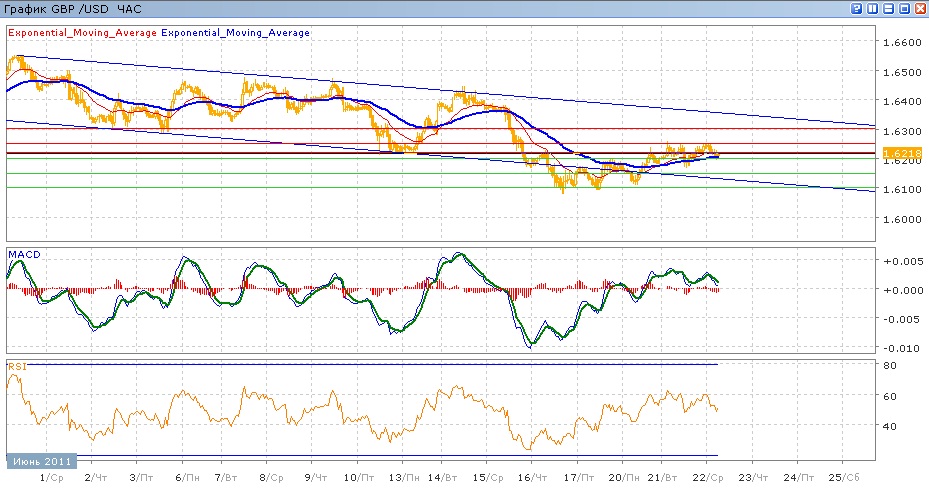This screenshot has width=929, height=489.
Task: Click the 6/Пн date on time axis
Action: (x=186, y=478)
